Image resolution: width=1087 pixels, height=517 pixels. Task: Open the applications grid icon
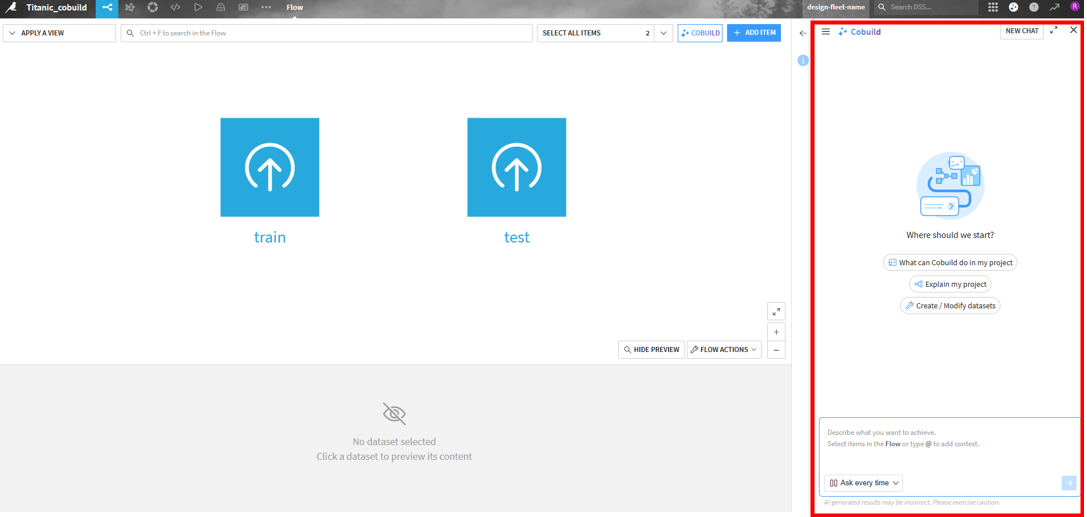pyautogui.click(x=993, y=8)
